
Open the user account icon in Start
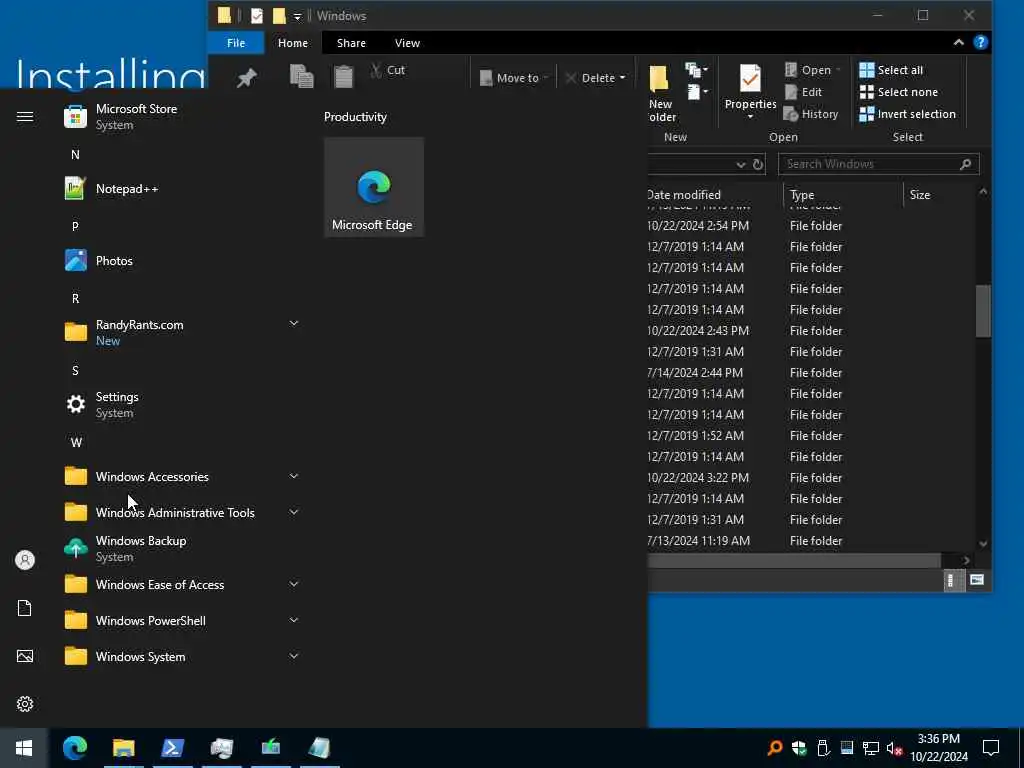[25, 560]
